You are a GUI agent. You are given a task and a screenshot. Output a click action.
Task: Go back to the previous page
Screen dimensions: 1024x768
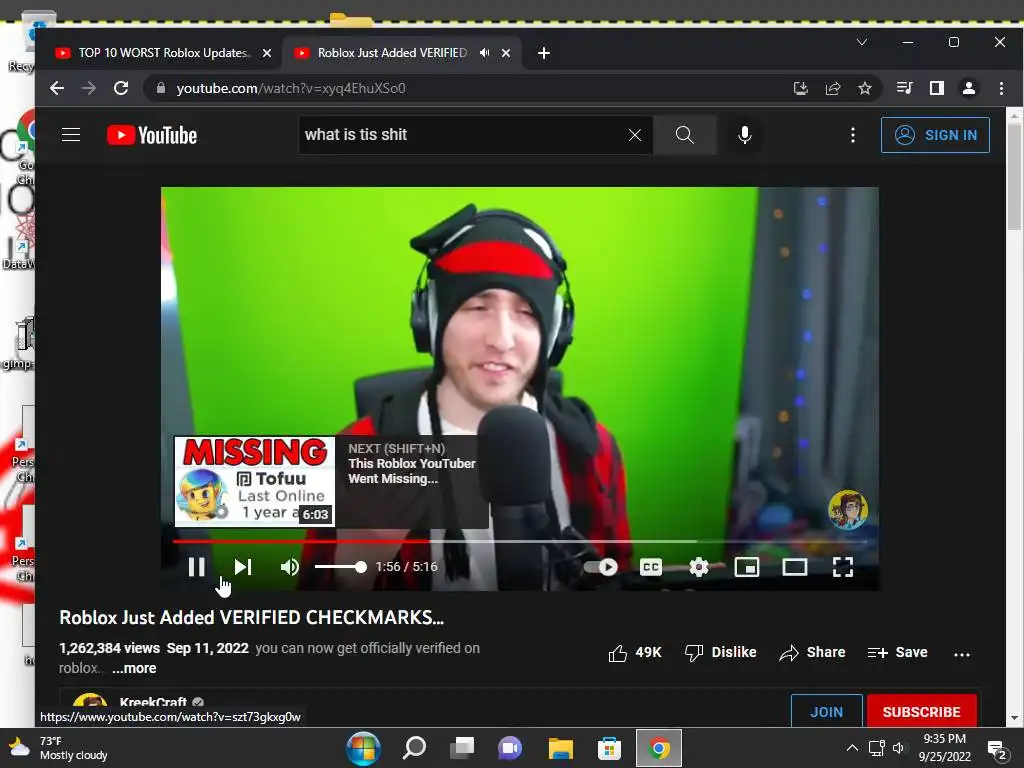(57, 88)
